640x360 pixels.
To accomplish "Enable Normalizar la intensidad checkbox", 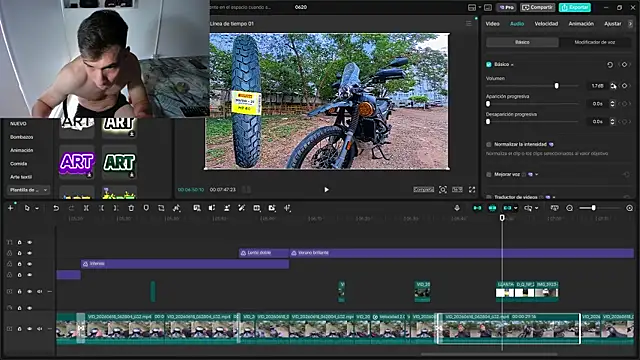I will [x=489, y=144].
